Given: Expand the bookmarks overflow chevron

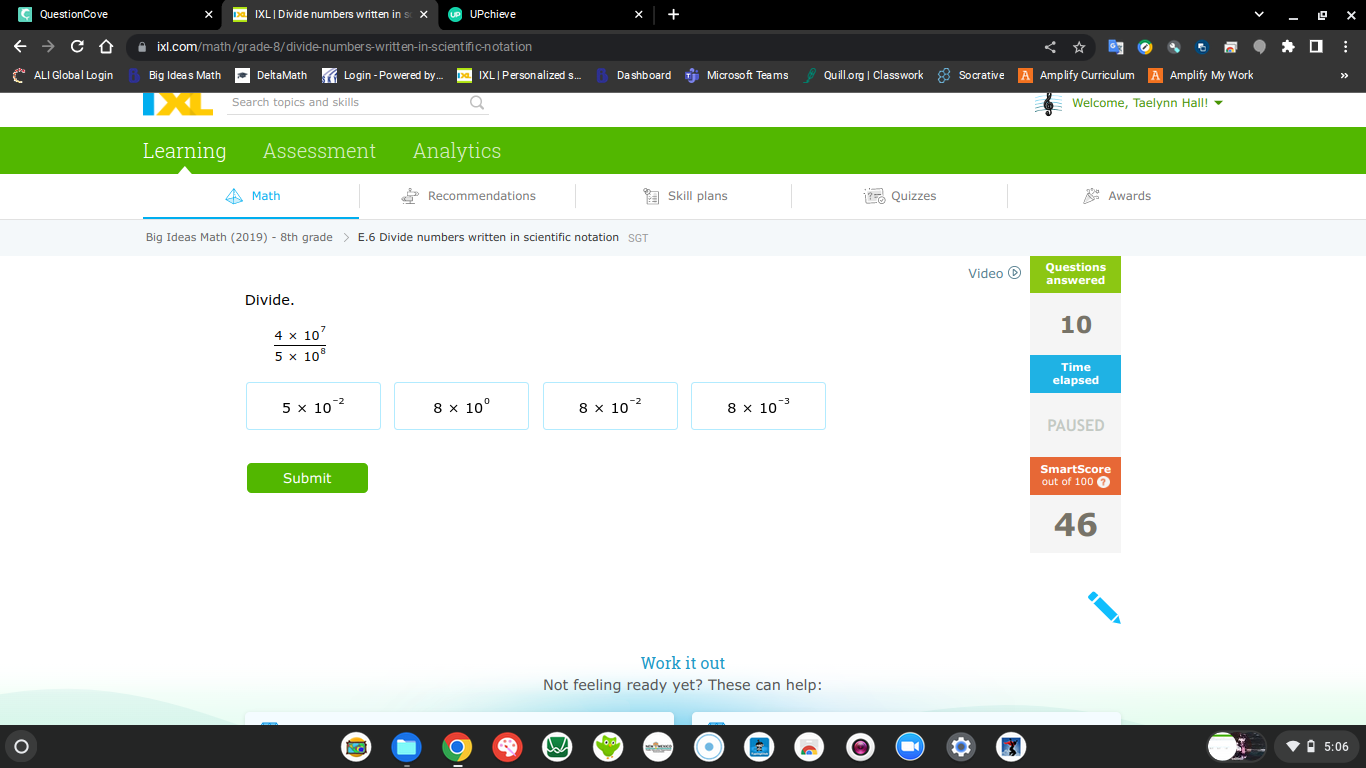Looking at the screenshot, I should (1344, 75).
